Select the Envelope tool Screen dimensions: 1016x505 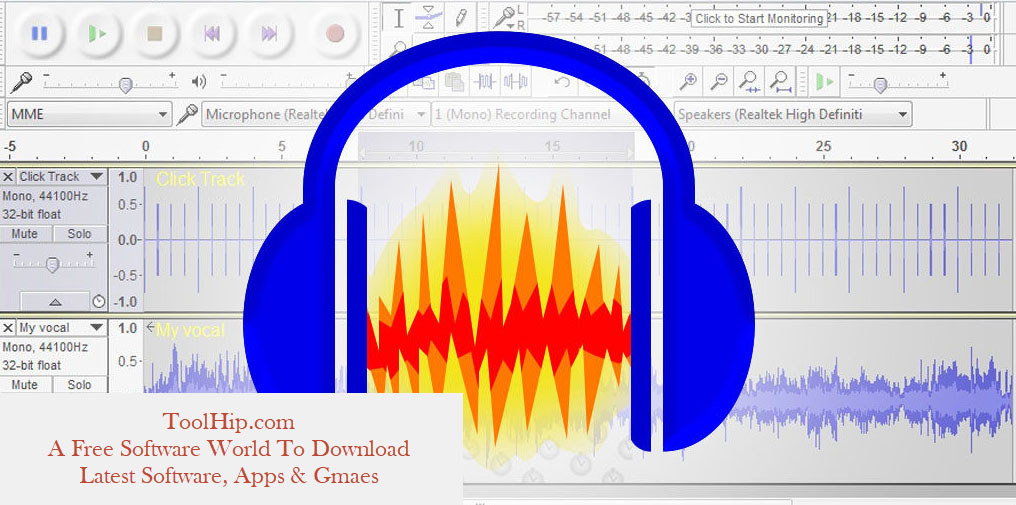click(428, 18)
